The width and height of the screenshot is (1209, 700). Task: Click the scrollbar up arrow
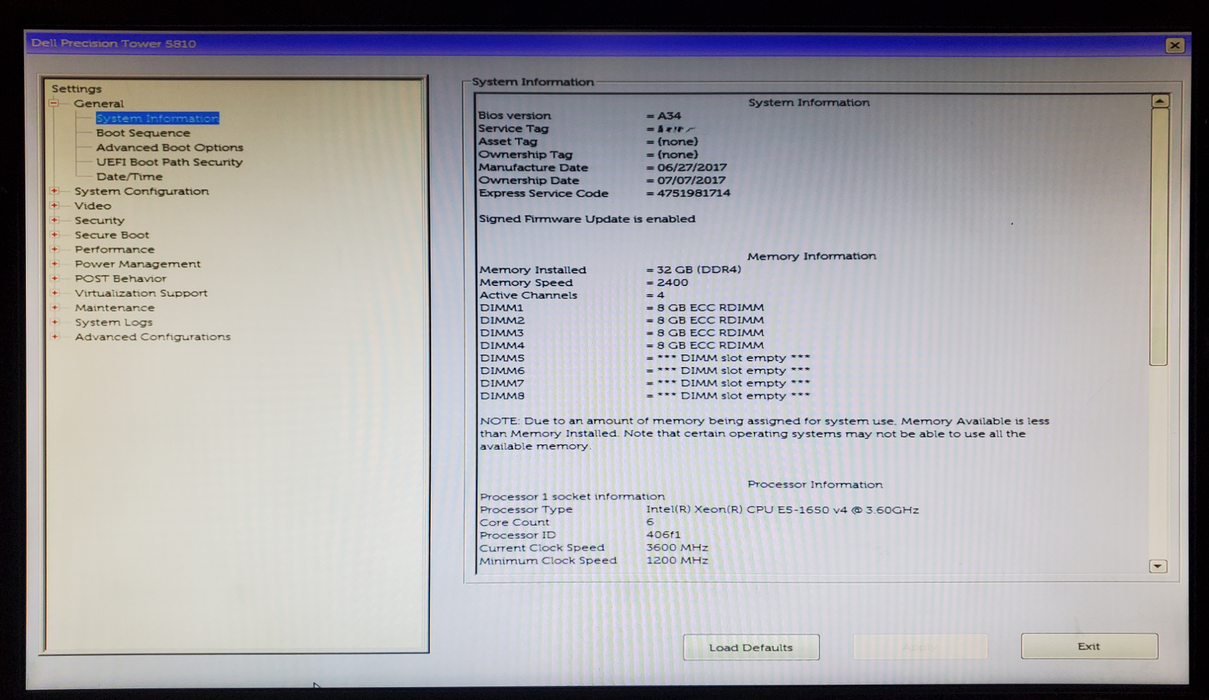[x=1160, y=101]
